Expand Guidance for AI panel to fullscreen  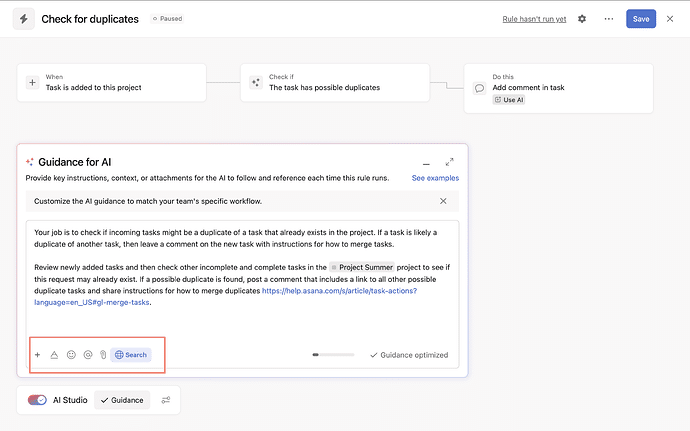pos(450,162)
